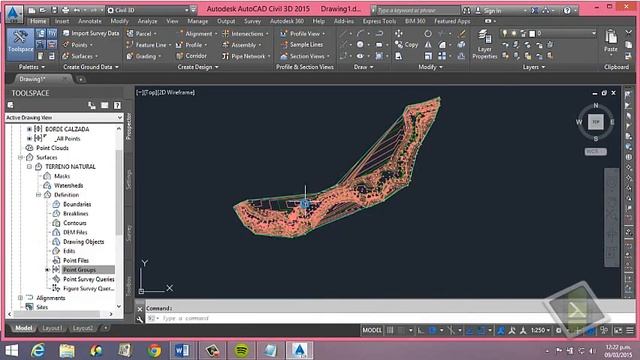
Task: Open the 1:250 annotation scale menu
Action: (x=540, y=330)
